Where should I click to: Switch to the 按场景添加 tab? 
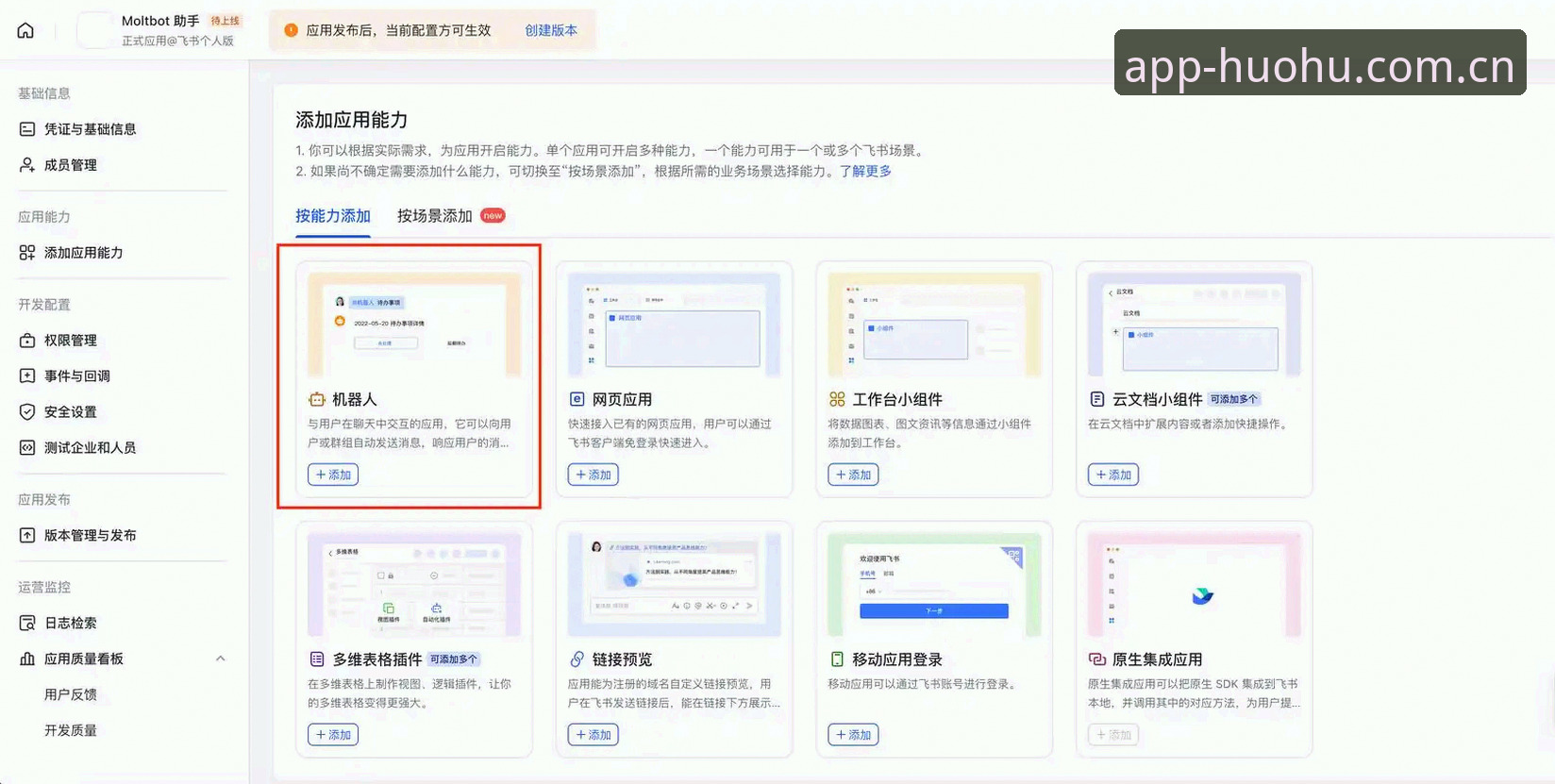click(x=434, y=216)
